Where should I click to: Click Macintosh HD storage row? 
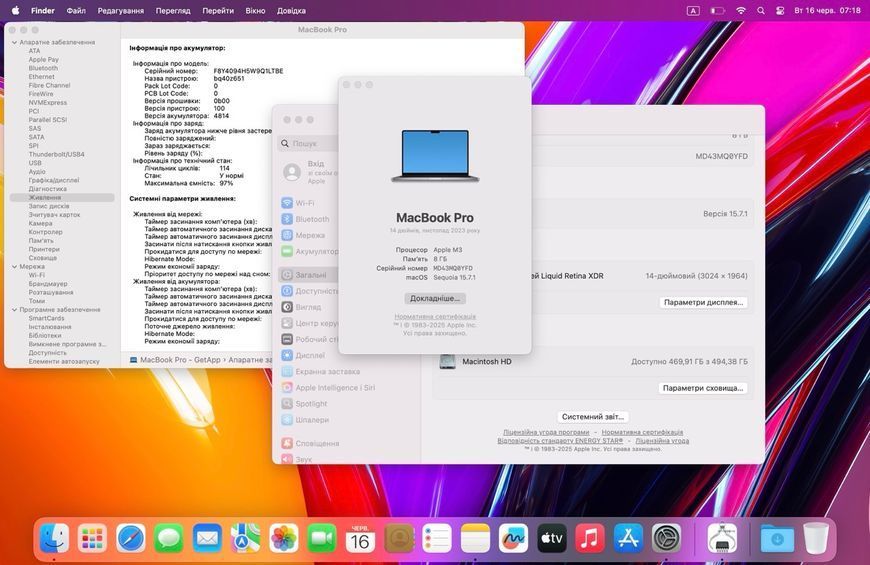593,361
